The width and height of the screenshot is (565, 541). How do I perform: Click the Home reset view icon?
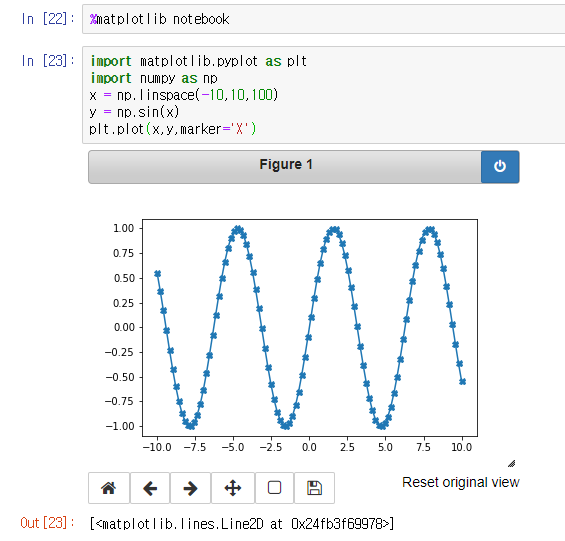tap(108, 488)
